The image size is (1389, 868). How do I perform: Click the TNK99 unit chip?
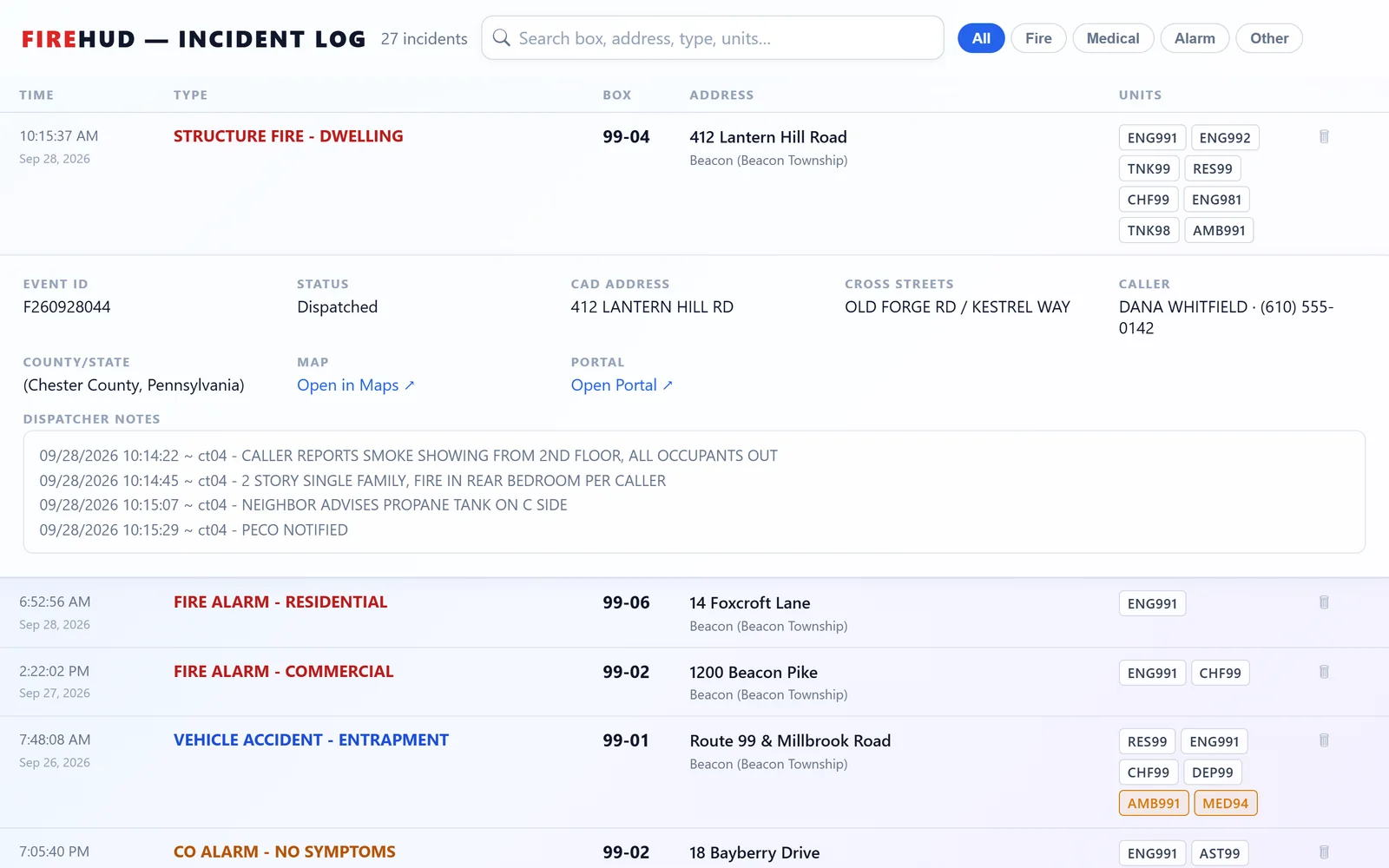pyautogui.click(x=1149, y=169)
